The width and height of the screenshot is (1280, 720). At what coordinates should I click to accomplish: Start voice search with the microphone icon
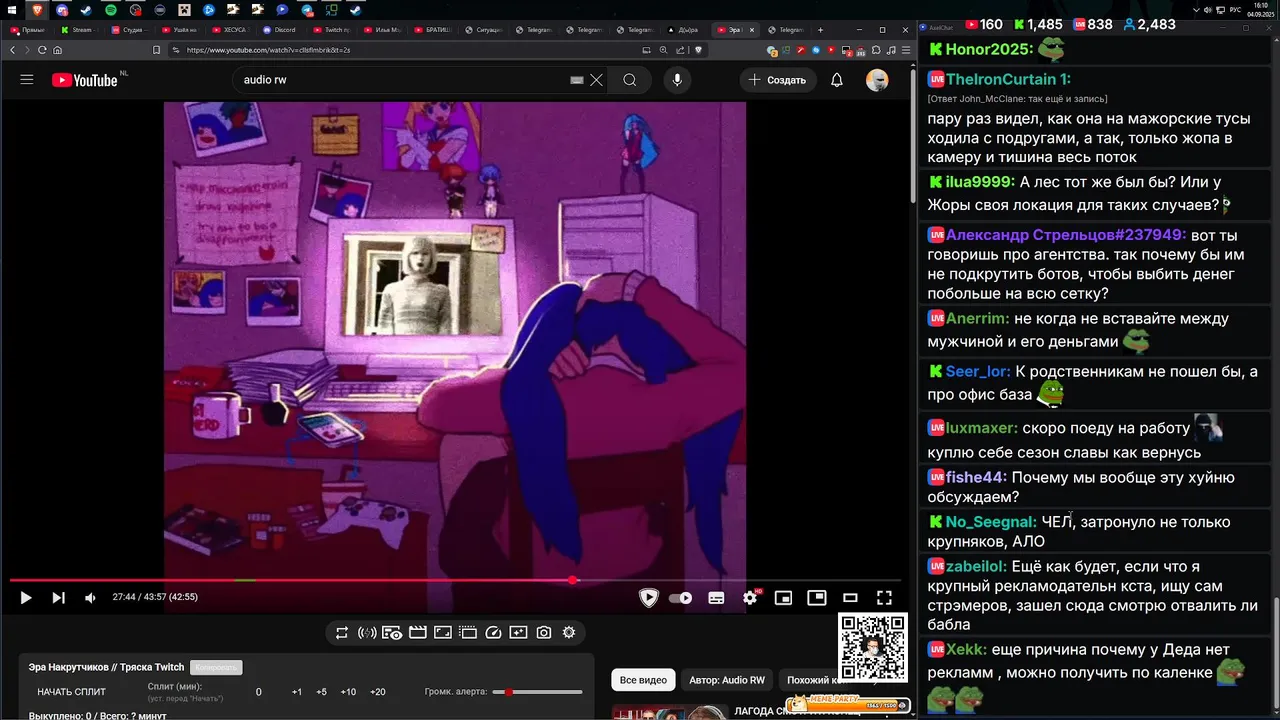677,80
